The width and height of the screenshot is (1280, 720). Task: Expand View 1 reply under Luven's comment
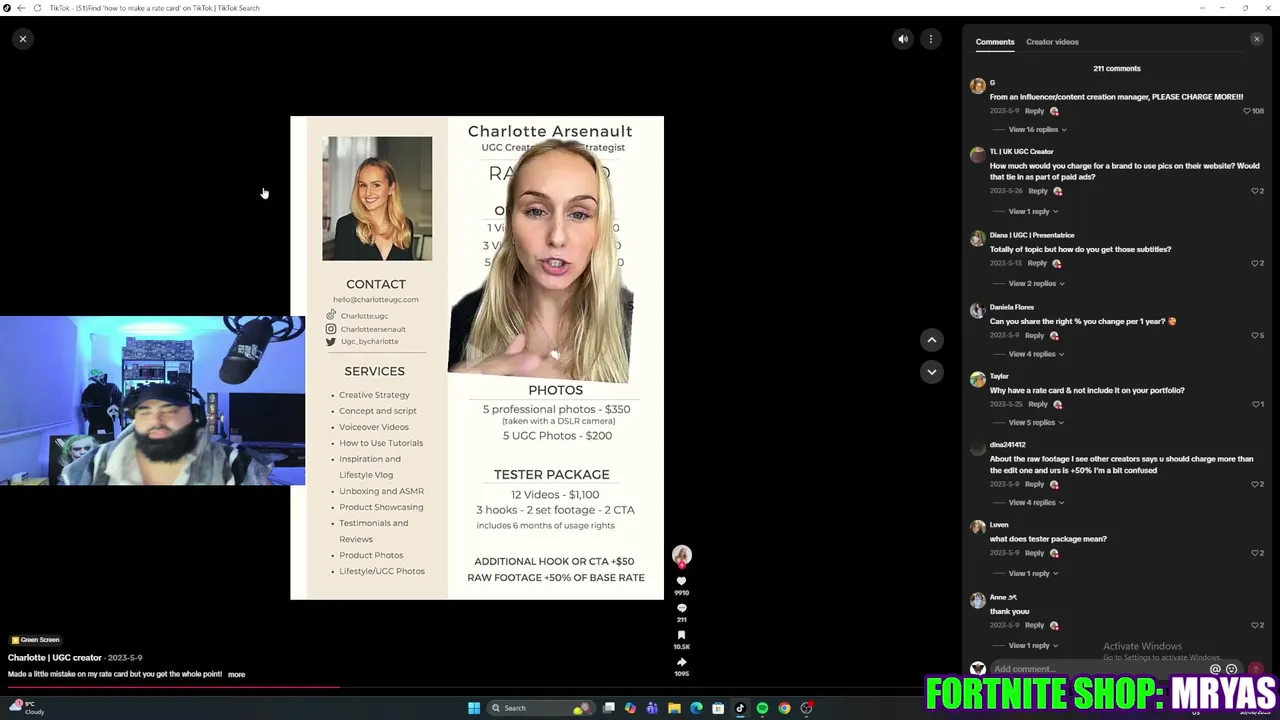point(1033,574)
